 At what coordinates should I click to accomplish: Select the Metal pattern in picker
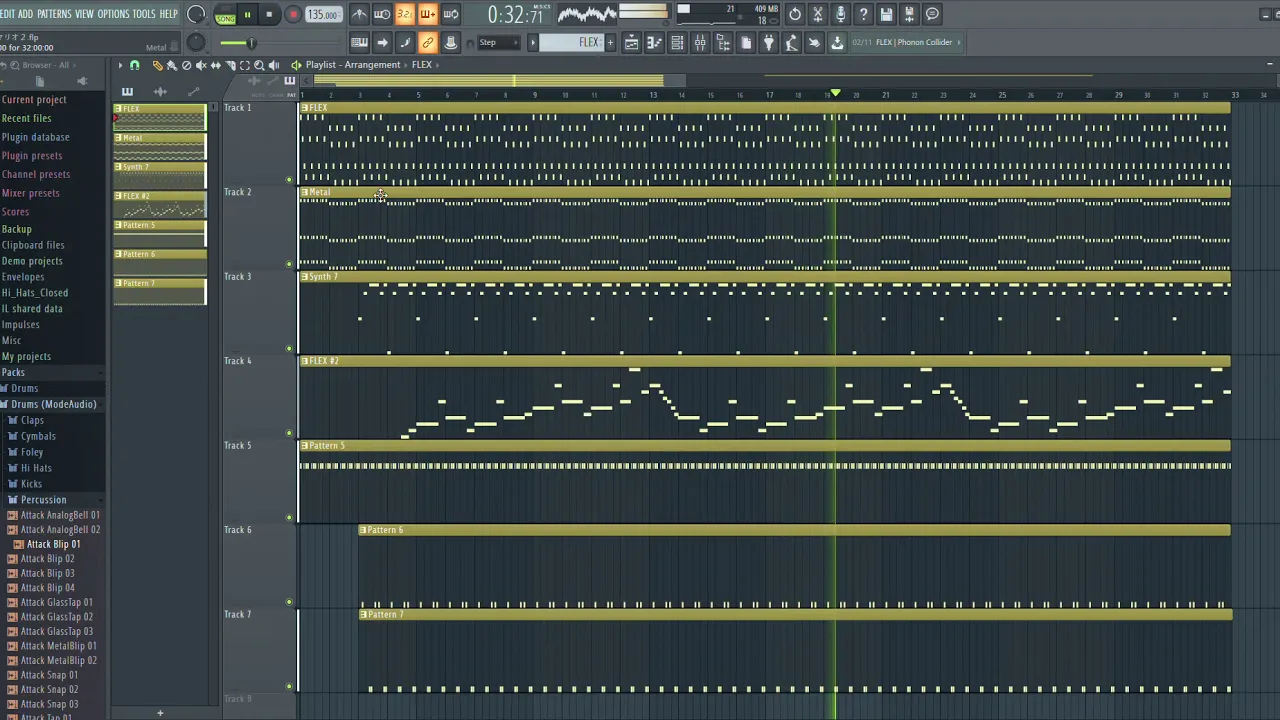coord(160,146)
